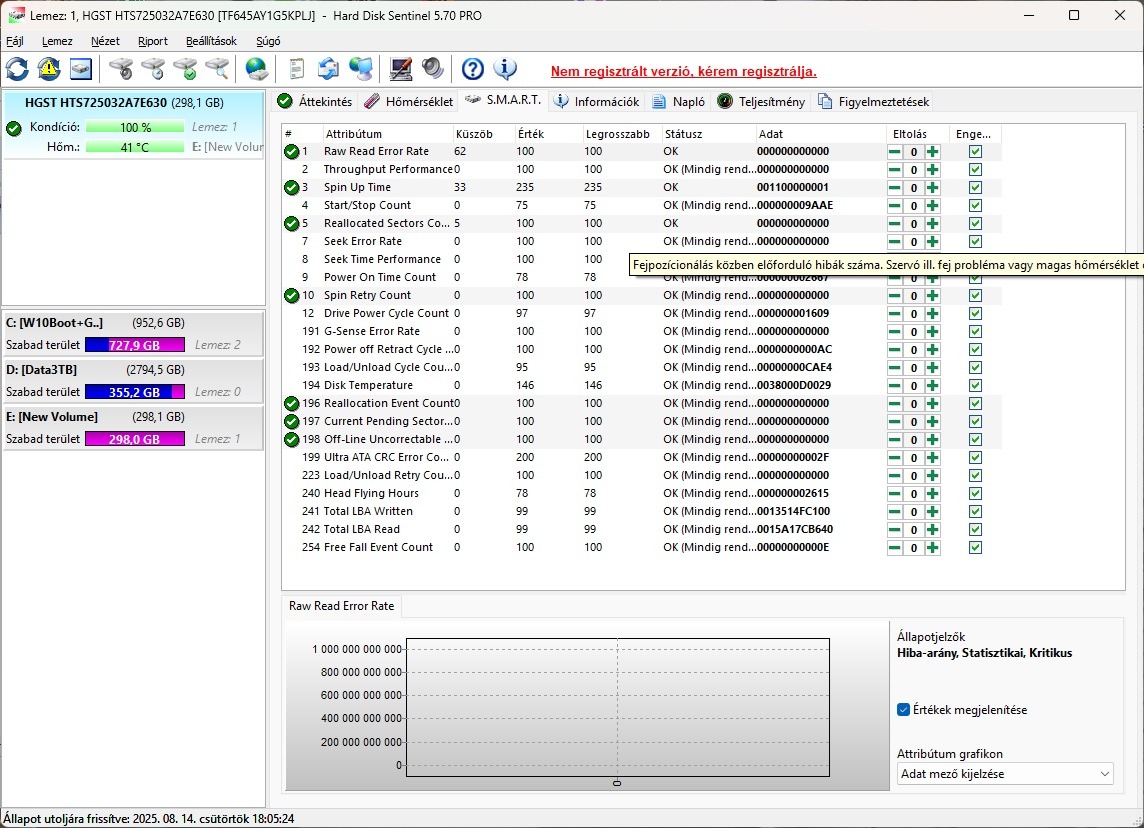Uncheck the Értékek megjelenítése checkbox

(903, 710)
